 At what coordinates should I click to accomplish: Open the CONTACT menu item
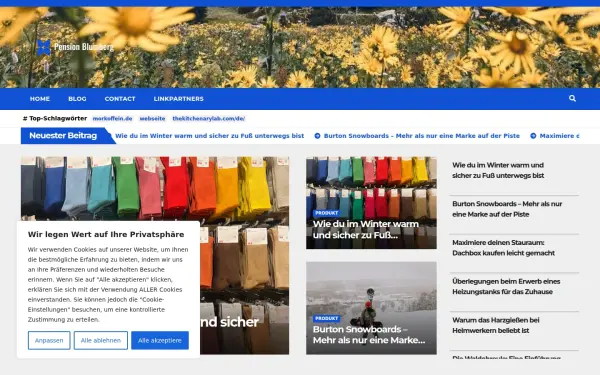120,99
